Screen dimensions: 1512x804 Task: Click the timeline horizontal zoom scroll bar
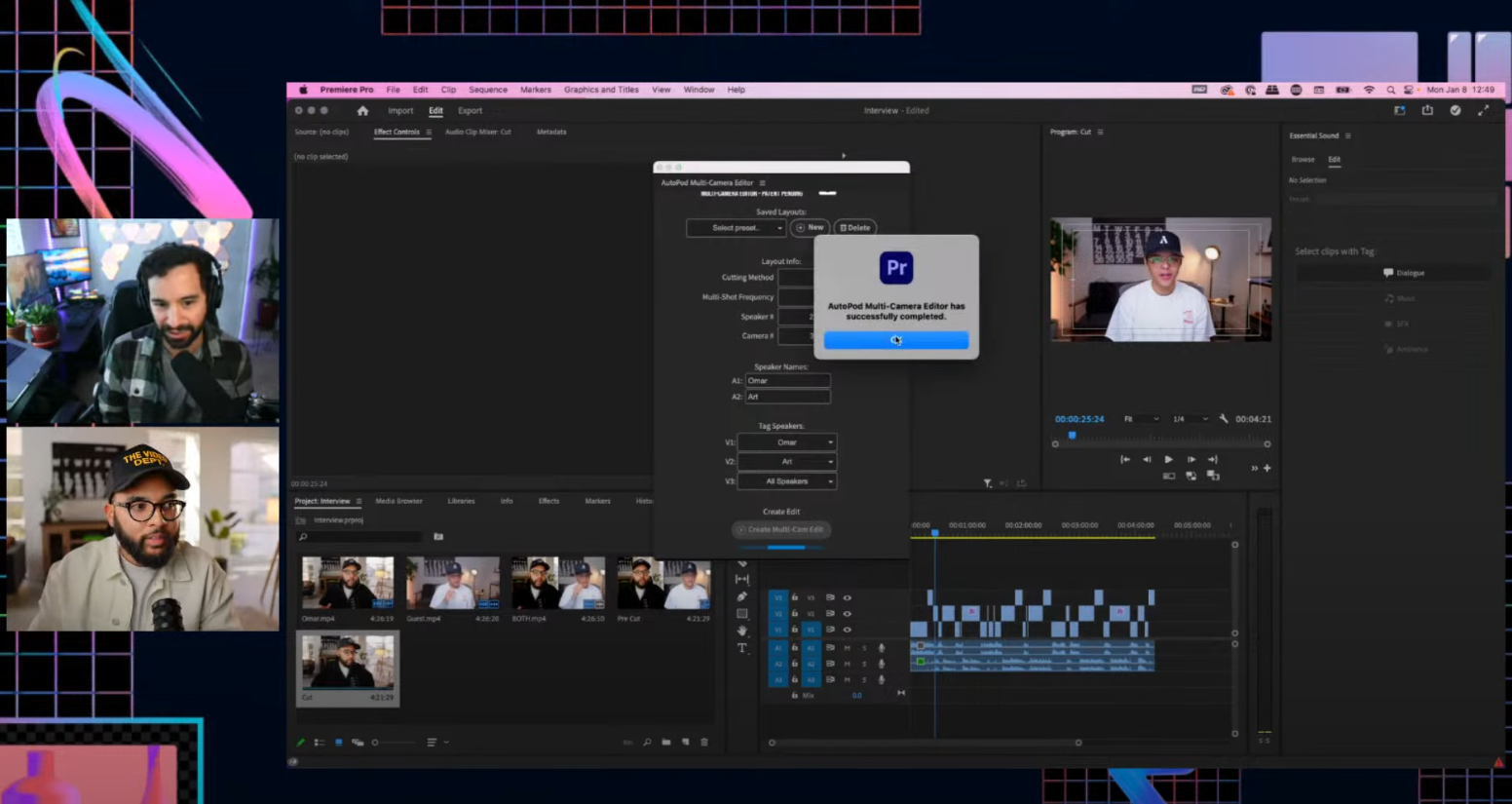(925, 743)
